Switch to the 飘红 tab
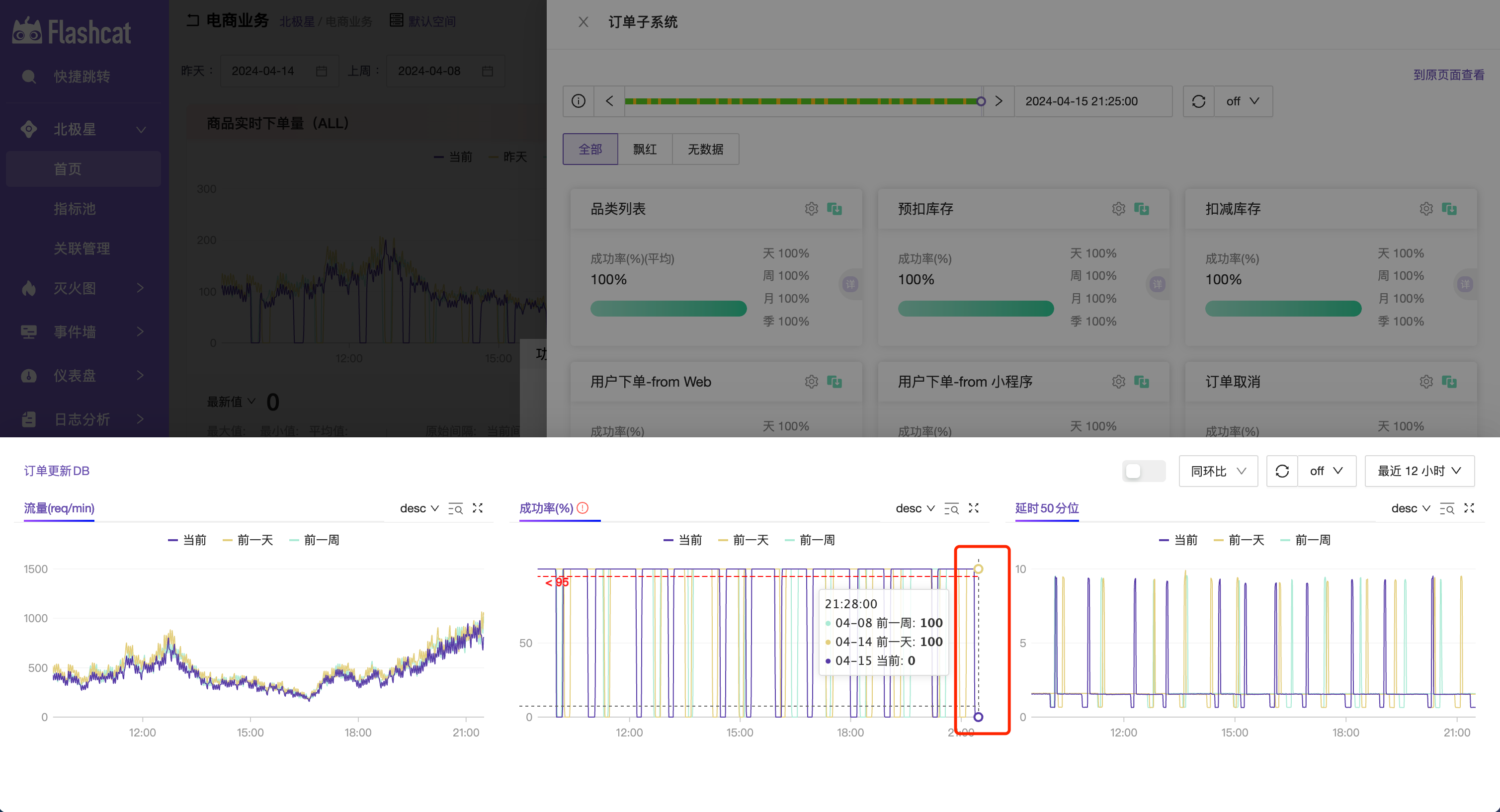Image resolution: width=1500 pixels, height=812 pixels. (x=644, y=149)
